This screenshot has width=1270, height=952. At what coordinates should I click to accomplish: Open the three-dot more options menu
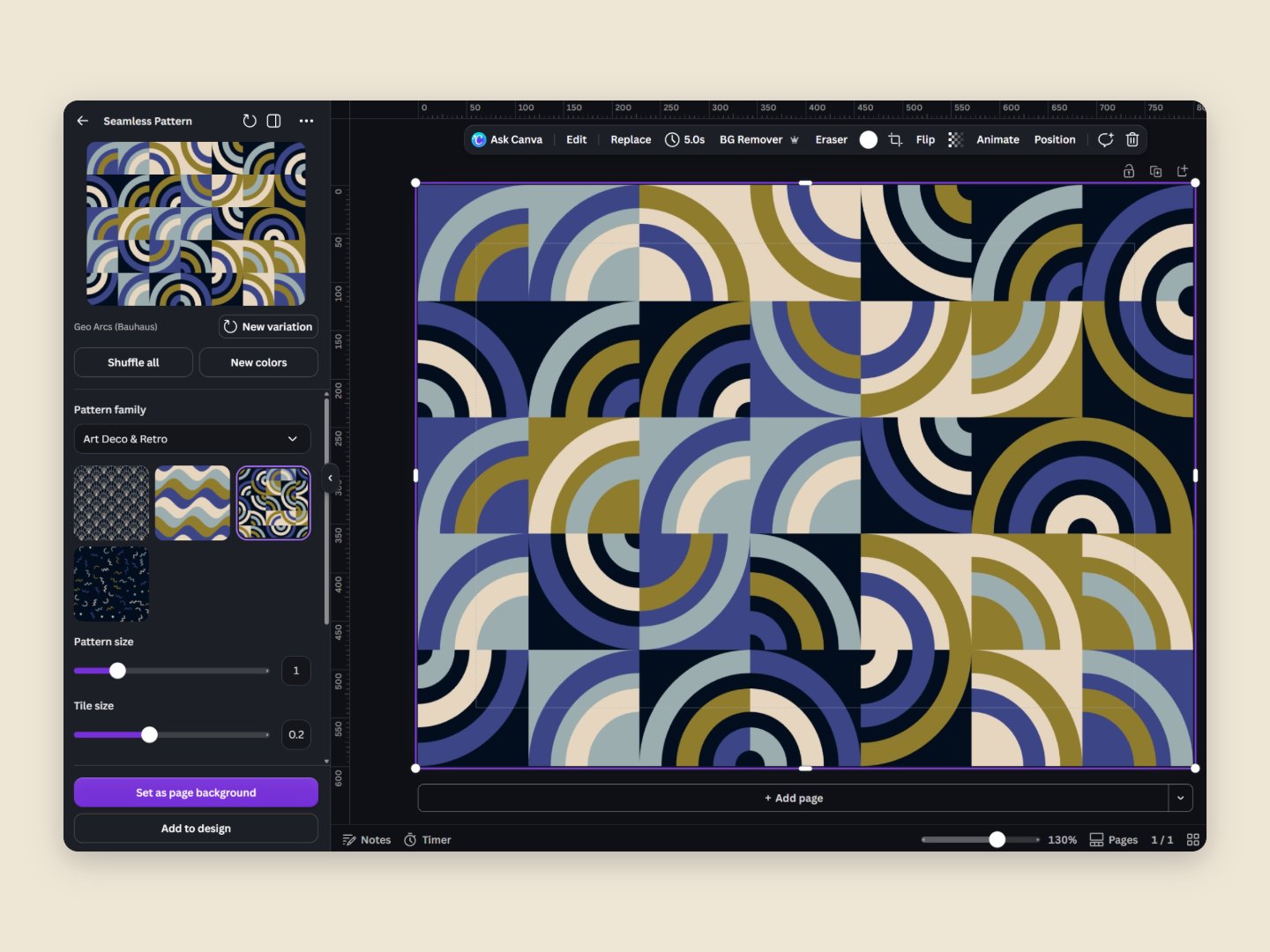pyautogui.click(x=306, y=121)
